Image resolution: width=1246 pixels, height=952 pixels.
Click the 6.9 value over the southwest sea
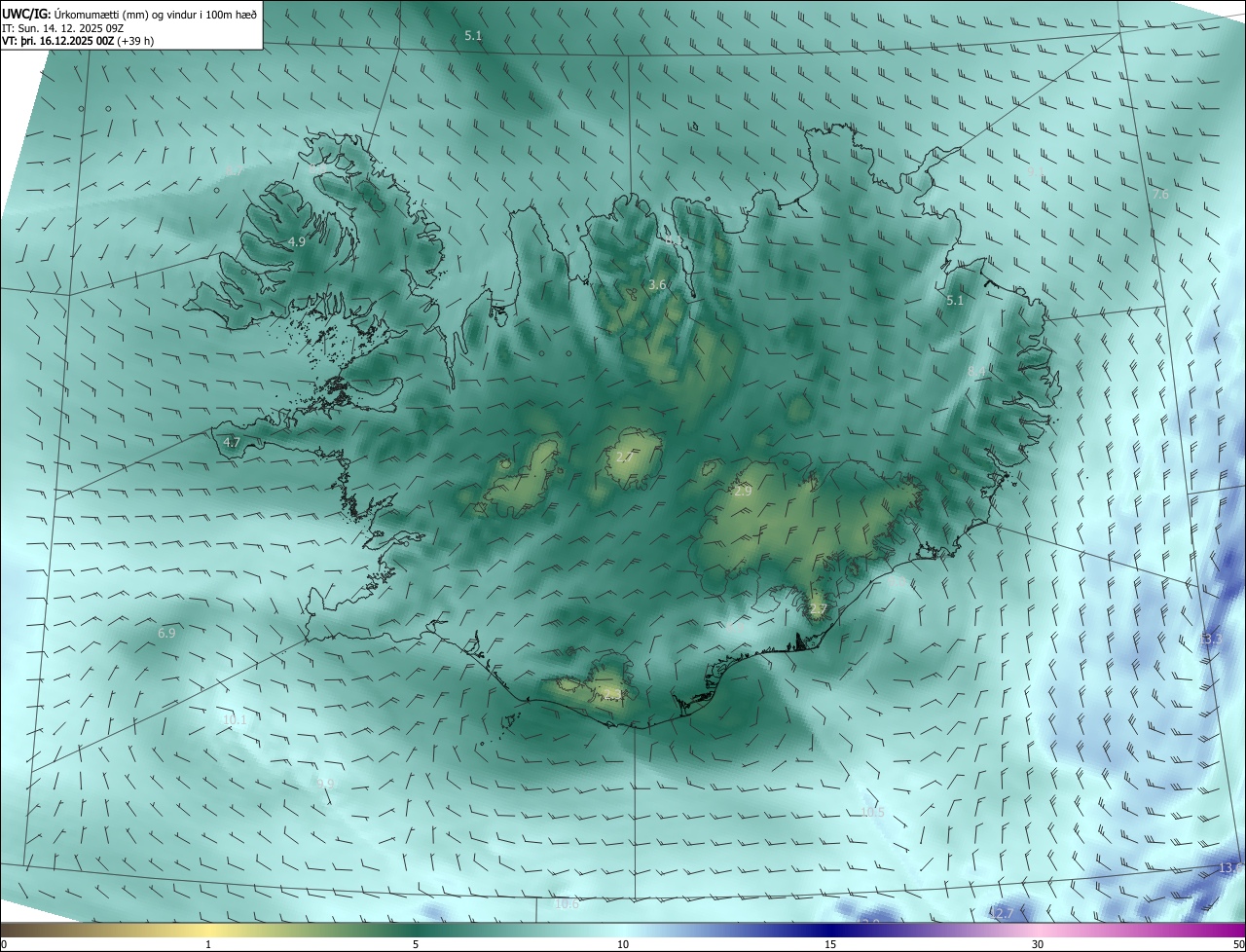coord(166,633)
